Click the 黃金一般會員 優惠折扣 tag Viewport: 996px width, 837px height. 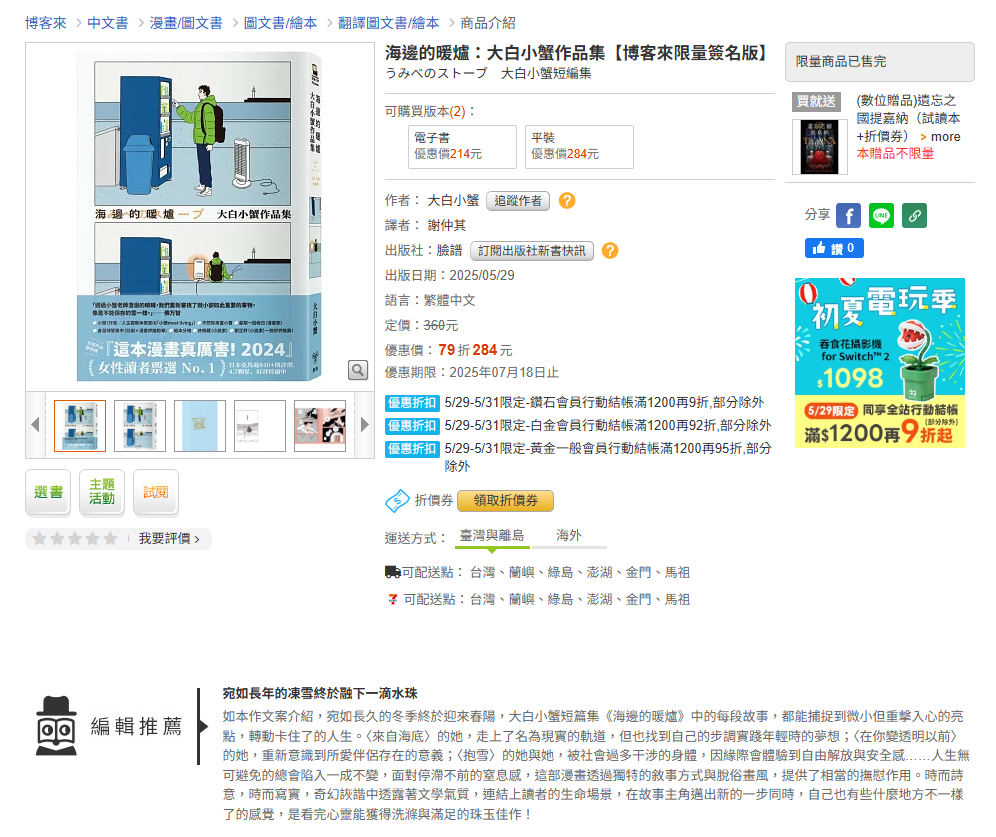click(412, 448)
